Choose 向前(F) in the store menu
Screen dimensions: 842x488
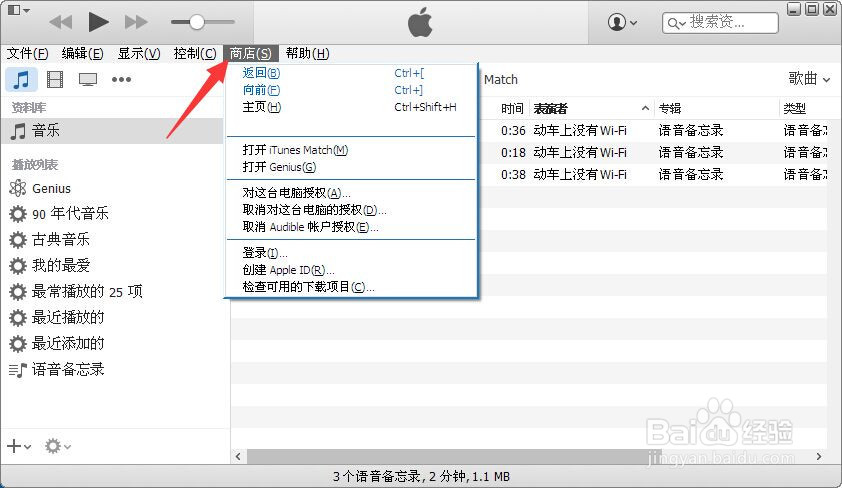[352, 90]
